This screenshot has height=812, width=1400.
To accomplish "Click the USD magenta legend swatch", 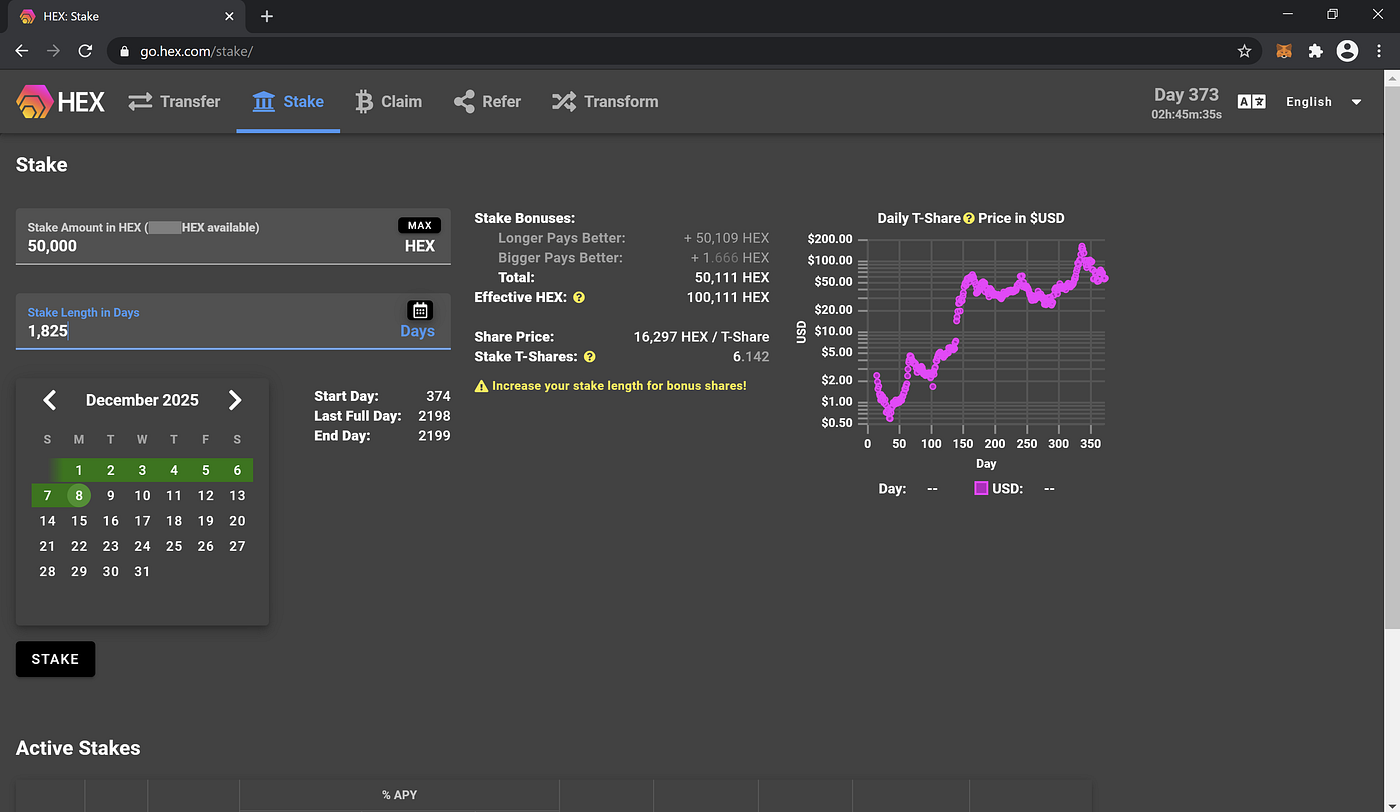I will (981, 488).
